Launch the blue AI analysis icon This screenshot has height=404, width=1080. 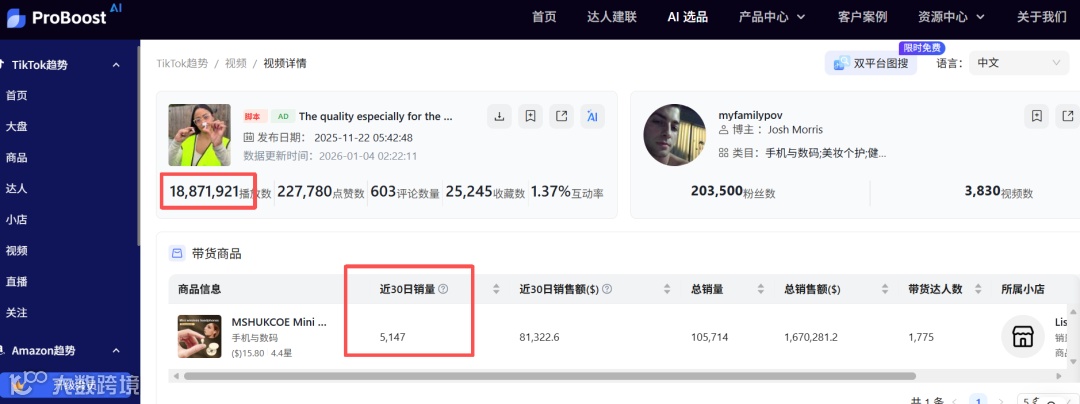(592, 116)
